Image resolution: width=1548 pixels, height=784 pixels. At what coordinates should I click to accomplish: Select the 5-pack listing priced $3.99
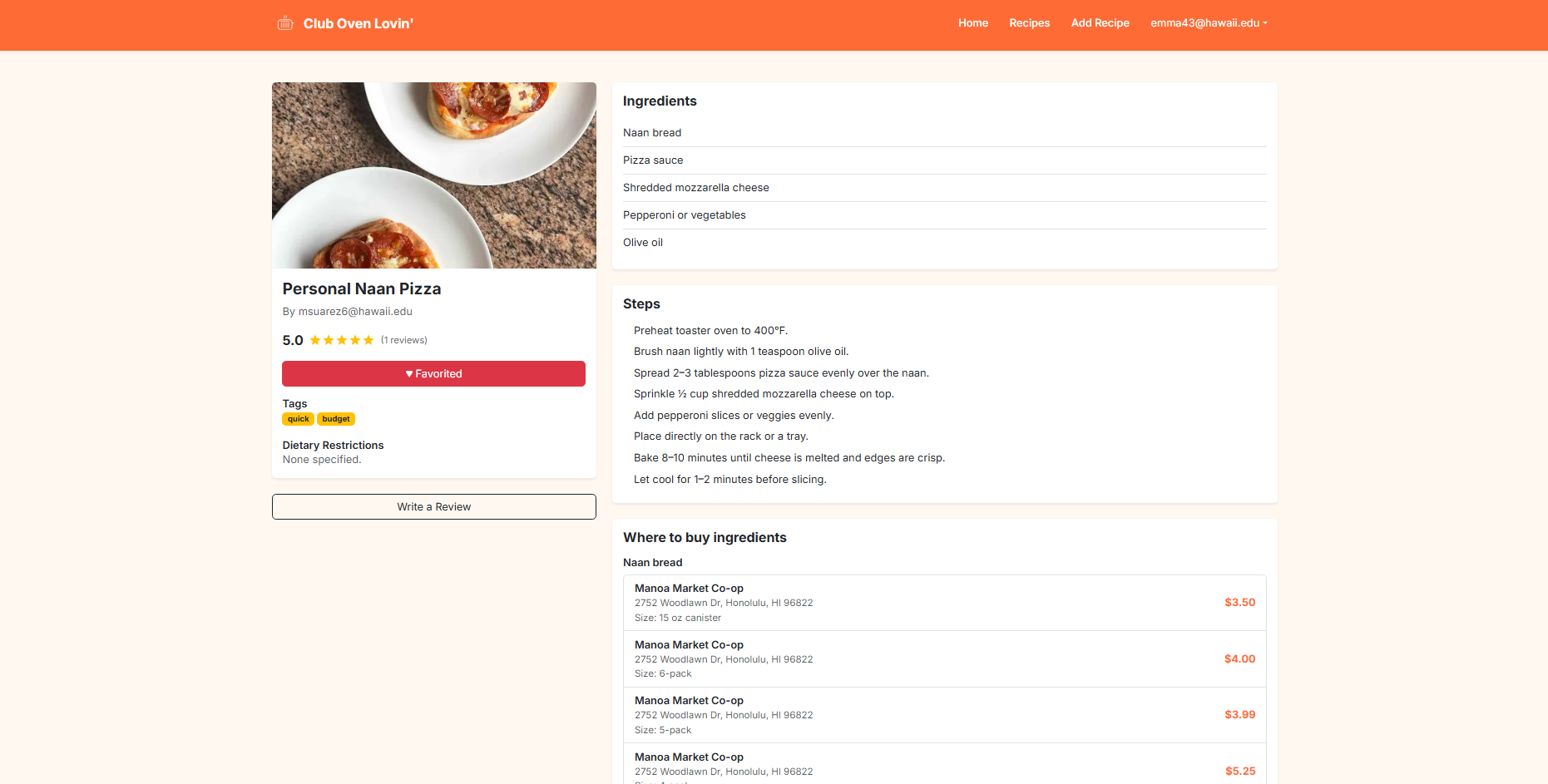coord(944,715)
